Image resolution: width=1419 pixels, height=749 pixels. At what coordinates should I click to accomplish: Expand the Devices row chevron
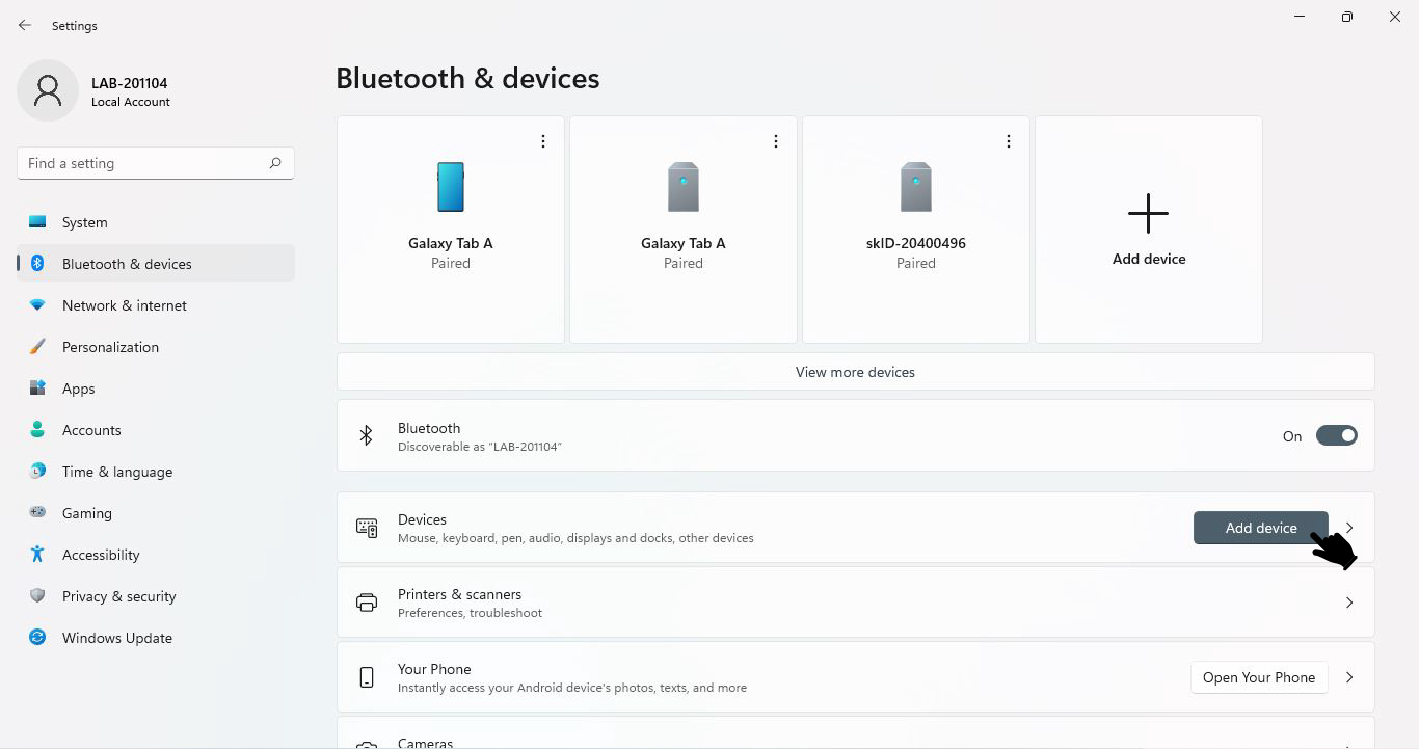pos(1349,527)
